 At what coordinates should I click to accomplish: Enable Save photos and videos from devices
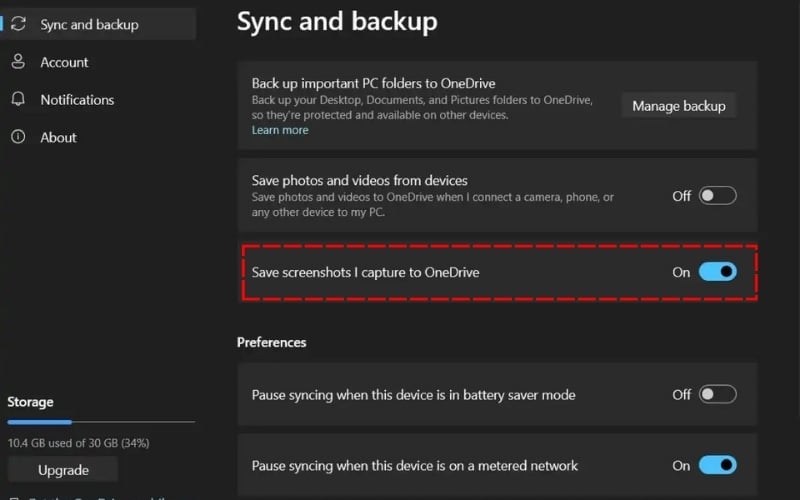tap(717, 195)
